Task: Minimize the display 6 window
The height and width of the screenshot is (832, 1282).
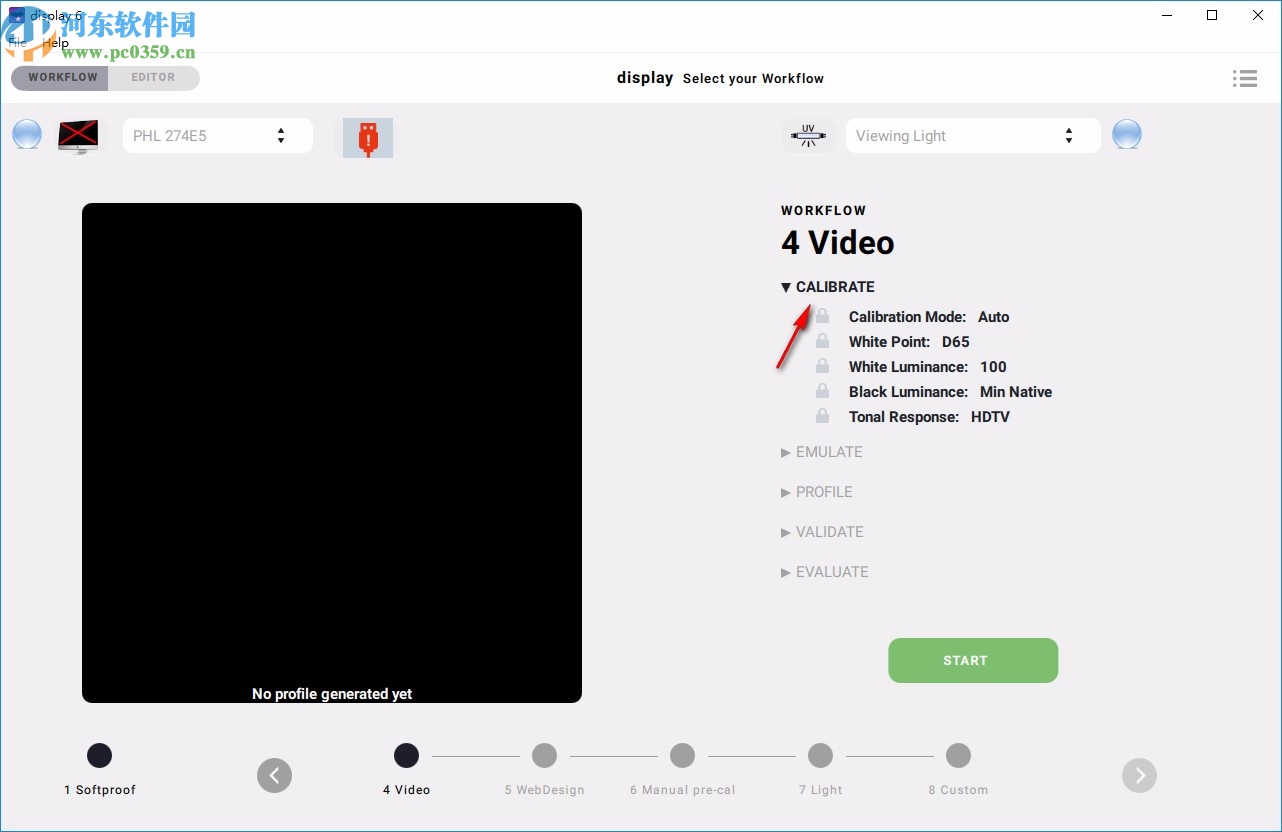Action: pyautogui.click(x=1166, y=15)
